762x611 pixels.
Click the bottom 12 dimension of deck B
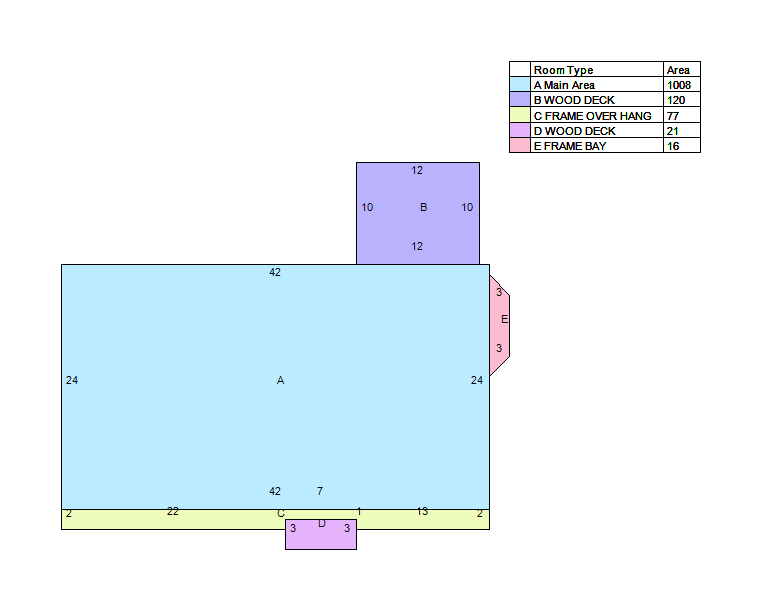[417, 246]
